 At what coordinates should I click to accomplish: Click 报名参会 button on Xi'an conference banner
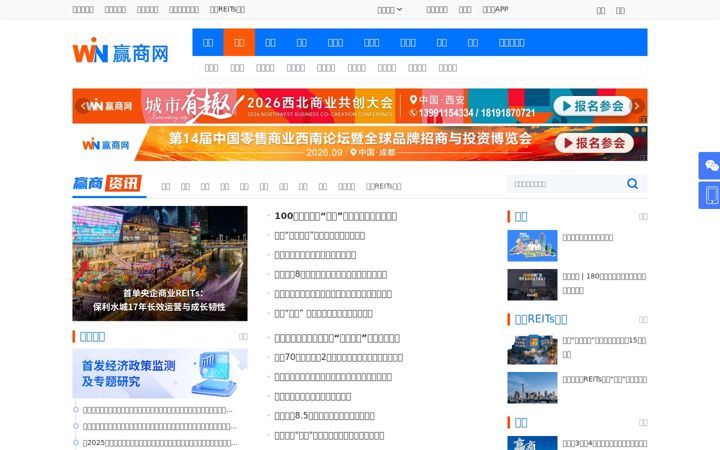tap(593, 106)
